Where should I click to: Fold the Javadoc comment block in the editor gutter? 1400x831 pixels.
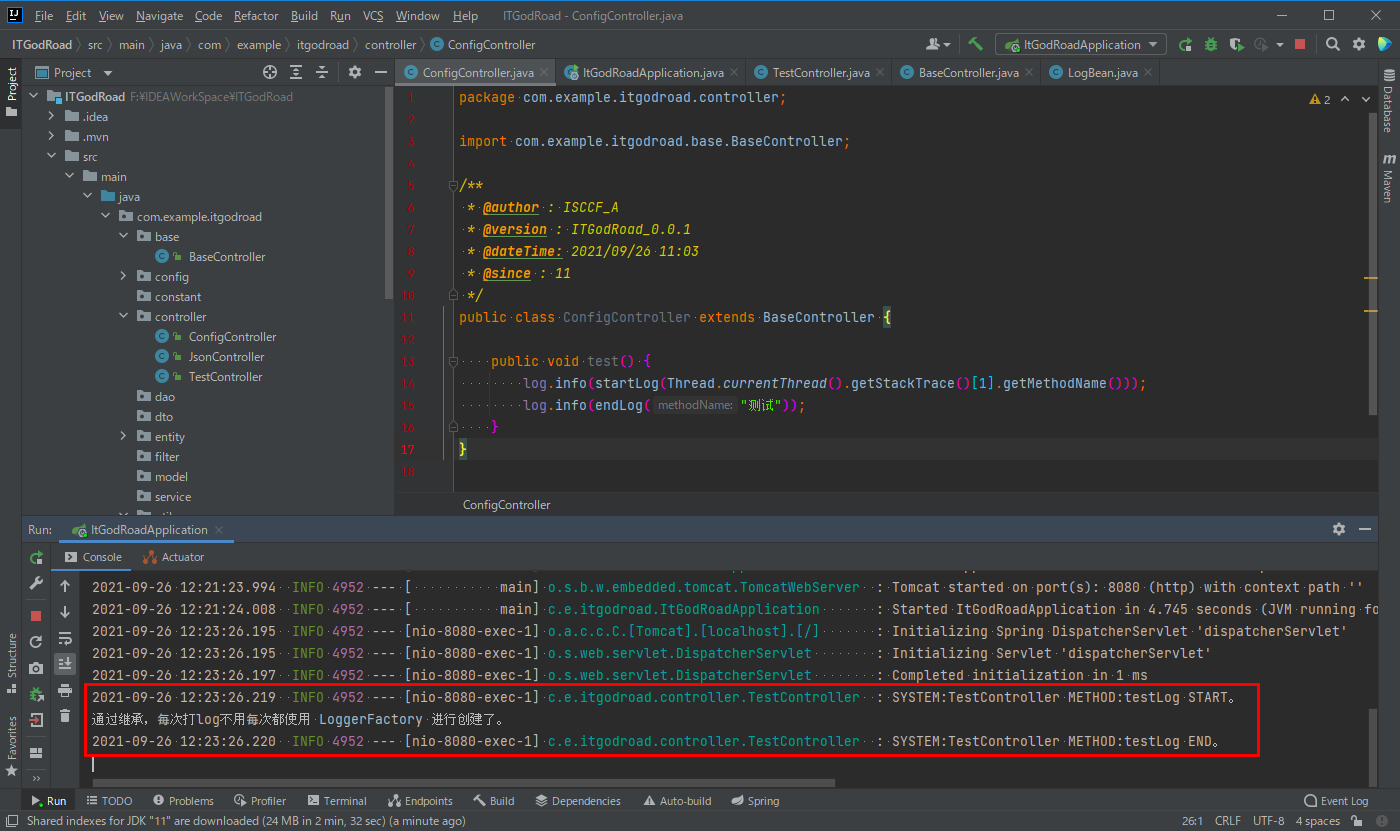coord(452,185)
